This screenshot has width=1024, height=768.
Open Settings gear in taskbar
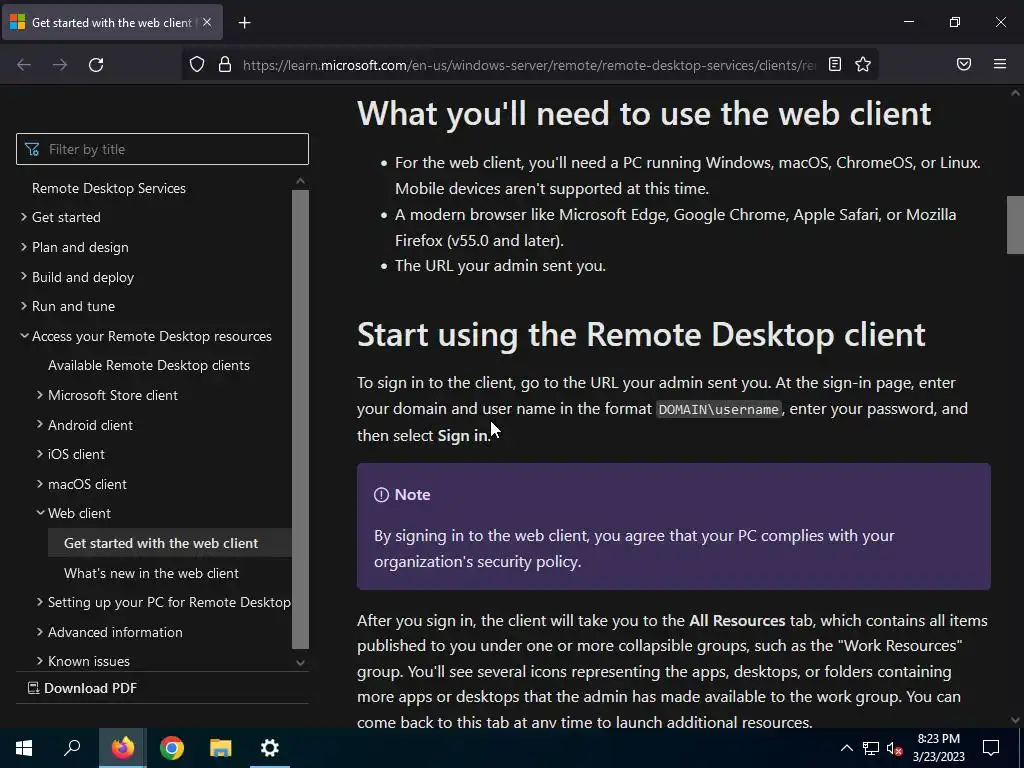[x=270, y=748]
